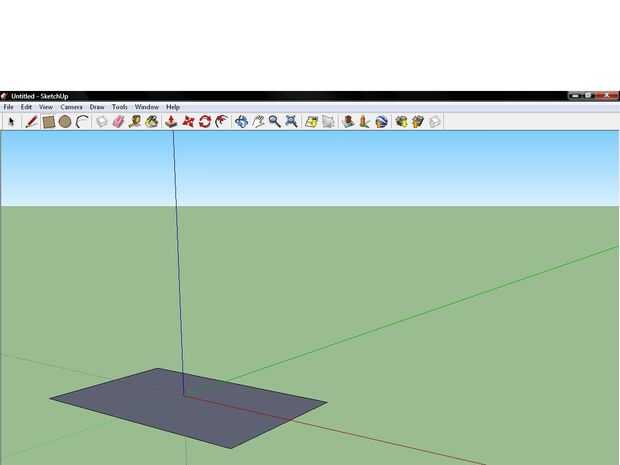The image size is (620, 465).
Task: Click the SketchUp icon in the title bar
Action: point(4,96)
